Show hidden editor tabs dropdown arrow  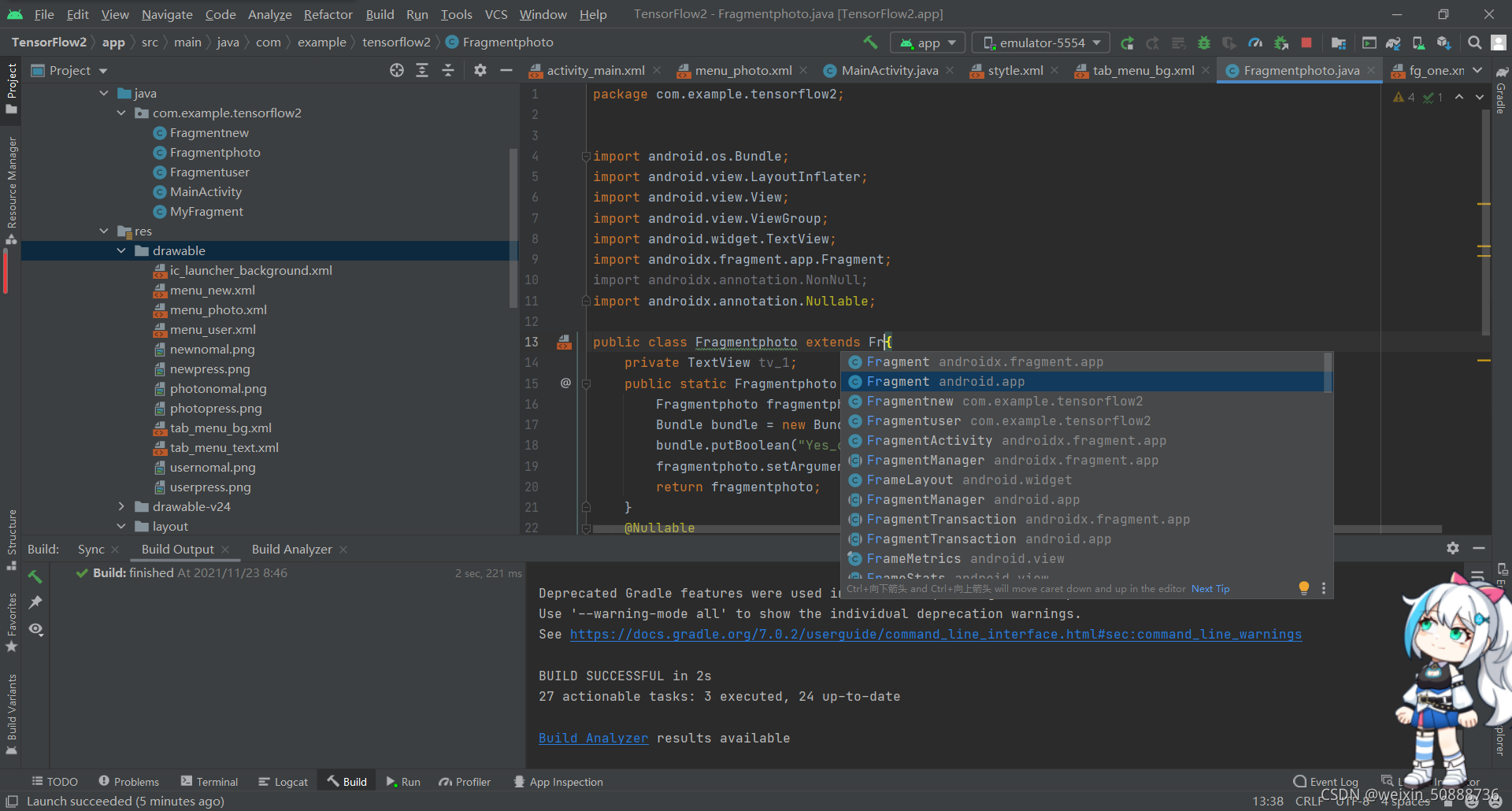tap(1477, 70)
